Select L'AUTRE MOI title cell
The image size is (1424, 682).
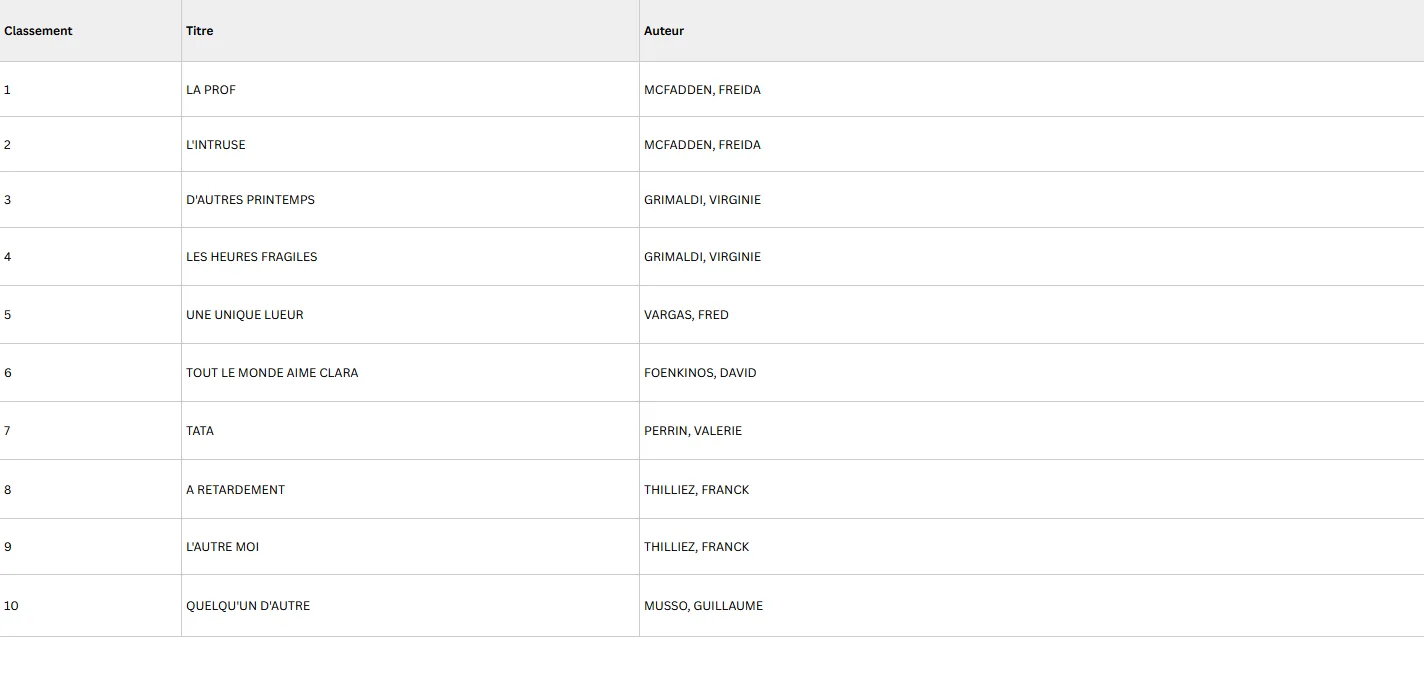pyautogui.click(x=410, y=547)
